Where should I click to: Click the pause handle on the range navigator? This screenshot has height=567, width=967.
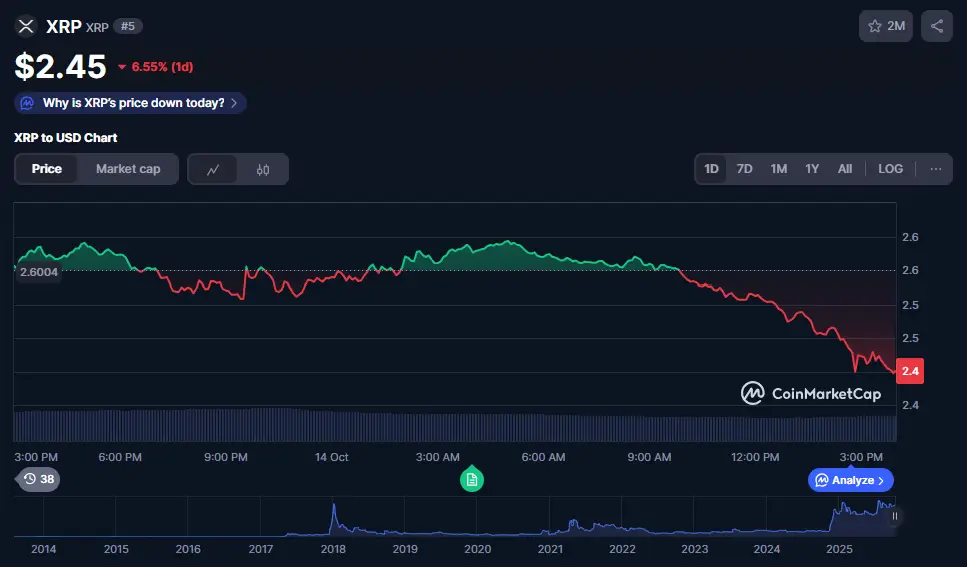pos(894,516)
